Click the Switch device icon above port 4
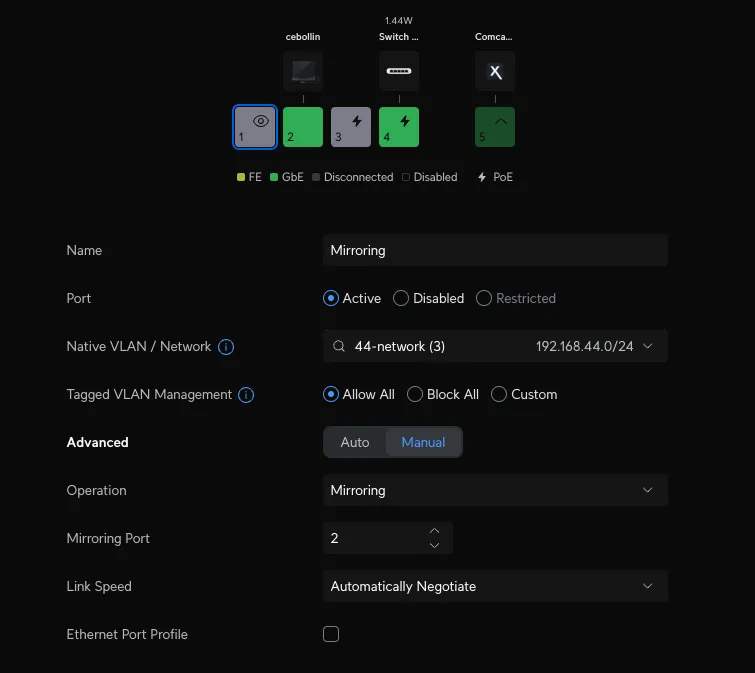Viewport: 755px width, 673px height. [x=399, y=71]
